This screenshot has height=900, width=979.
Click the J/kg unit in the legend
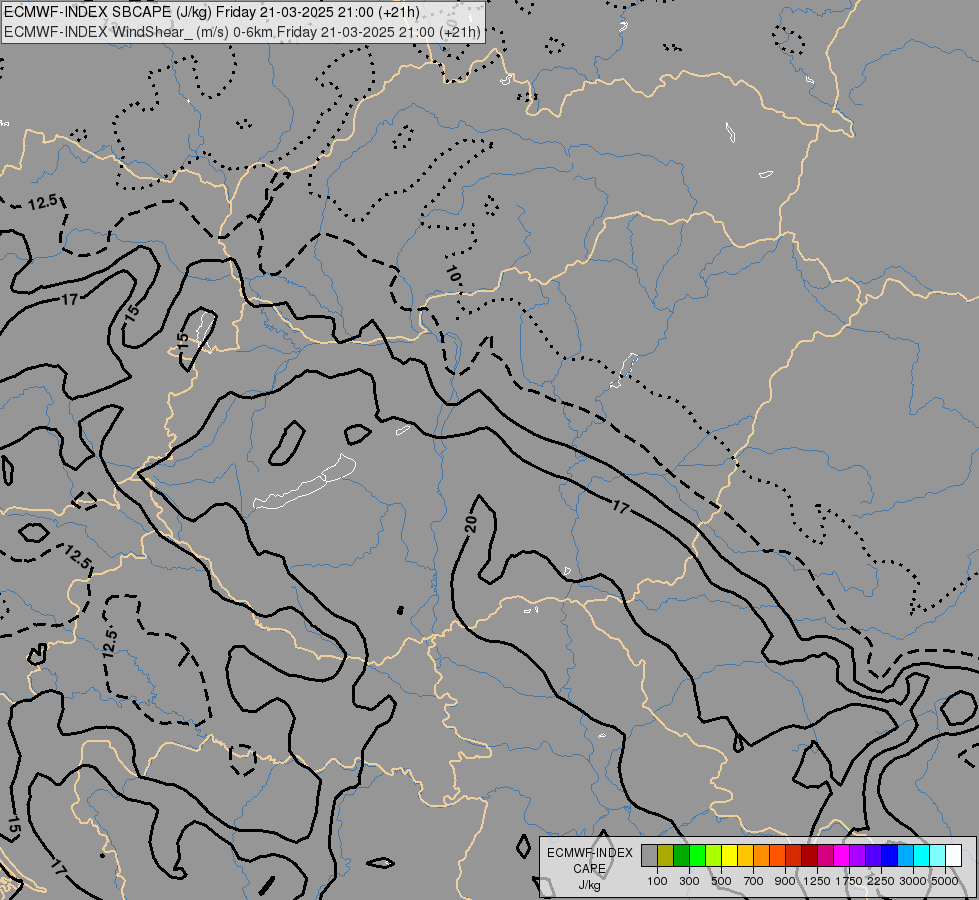coord(589,885)
